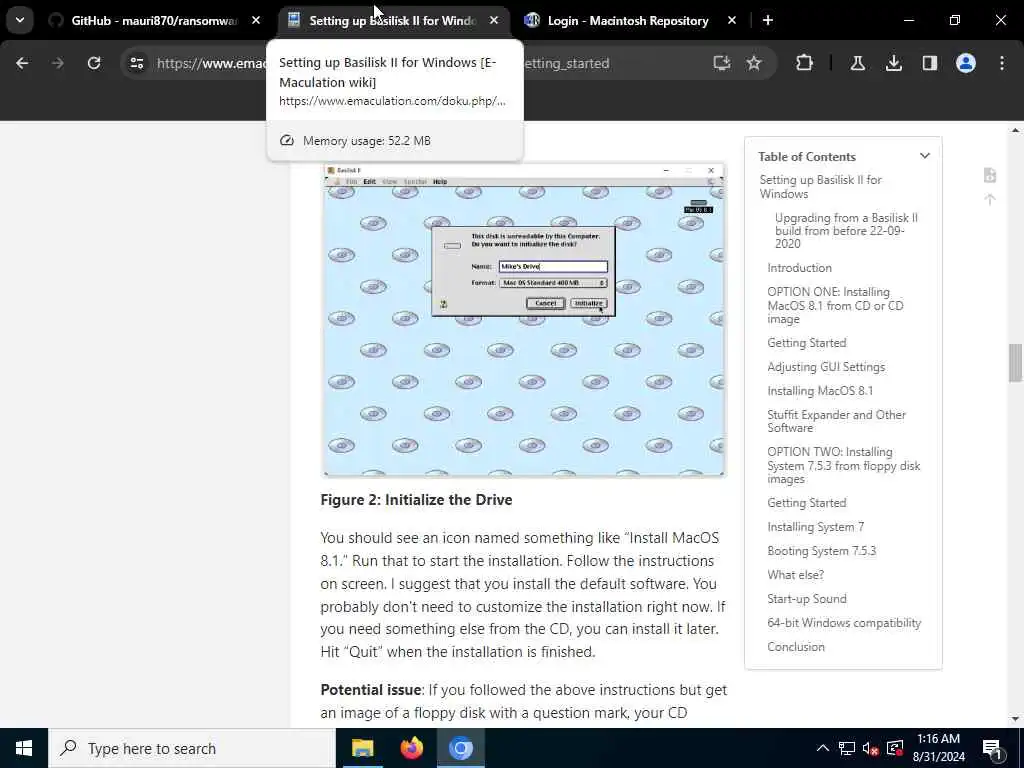Image resolution: width=1024 pixels, height=768 pixels.
Task: Click the back-to-top arrow icon
Action: [x=990, y=199]
